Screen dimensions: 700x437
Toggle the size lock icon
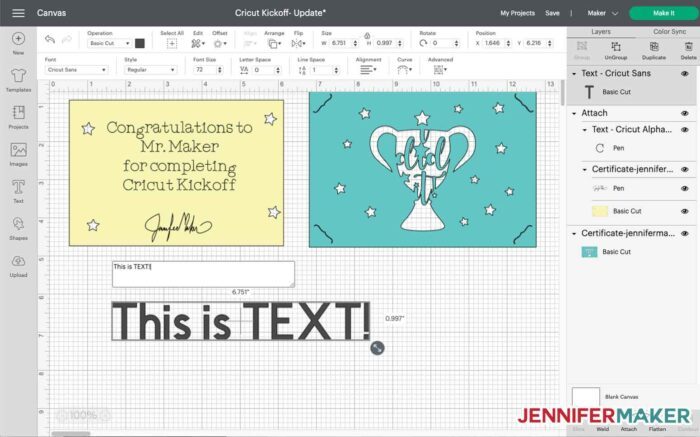(x=367, y=35)
